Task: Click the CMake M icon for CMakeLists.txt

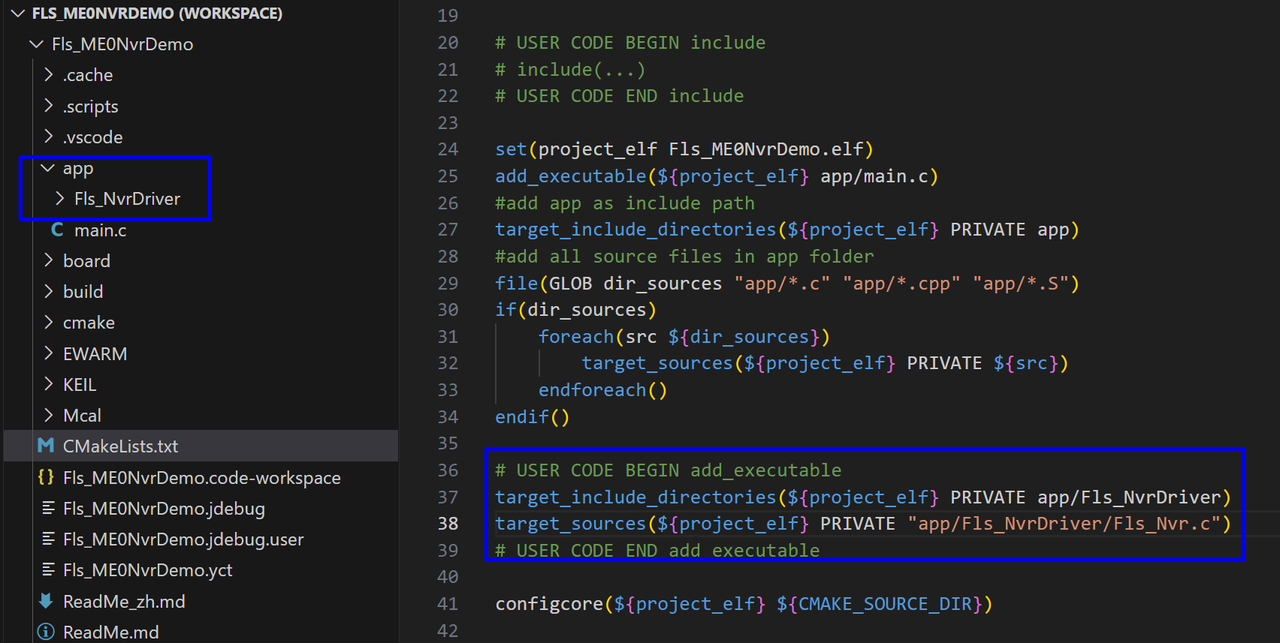Action: tap(46, 446)
